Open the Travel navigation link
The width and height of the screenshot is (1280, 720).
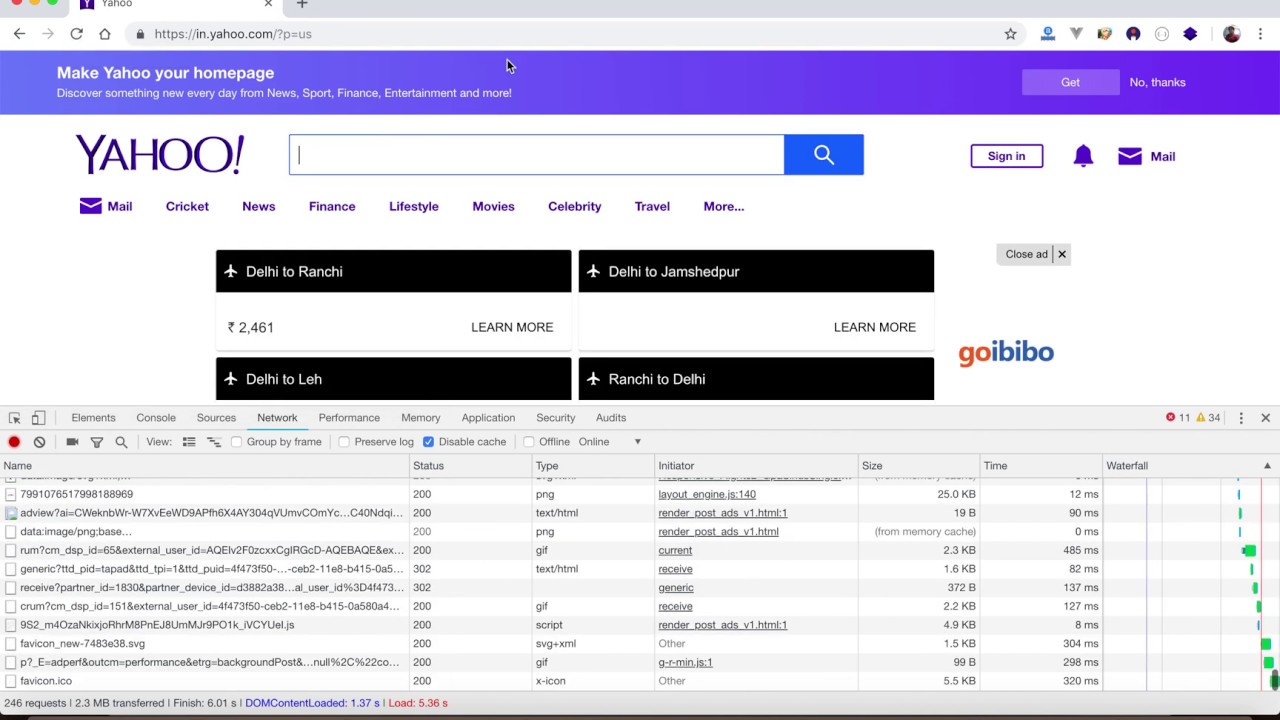(x=652, y=207)
